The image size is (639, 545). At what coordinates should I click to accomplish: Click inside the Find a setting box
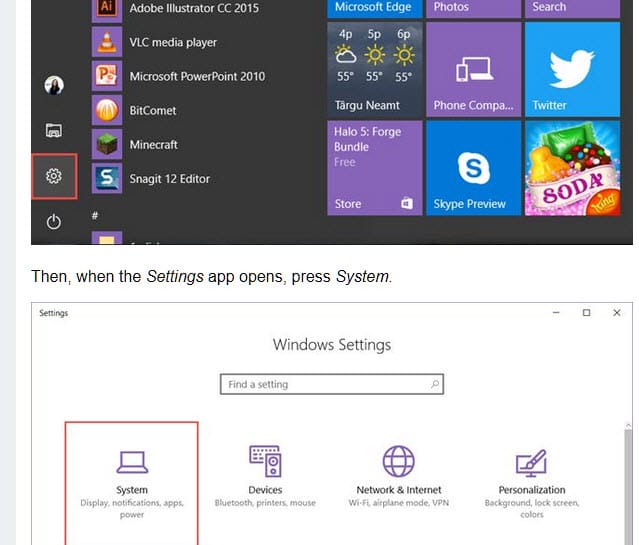pyautogui.click(x=332, y=384)
